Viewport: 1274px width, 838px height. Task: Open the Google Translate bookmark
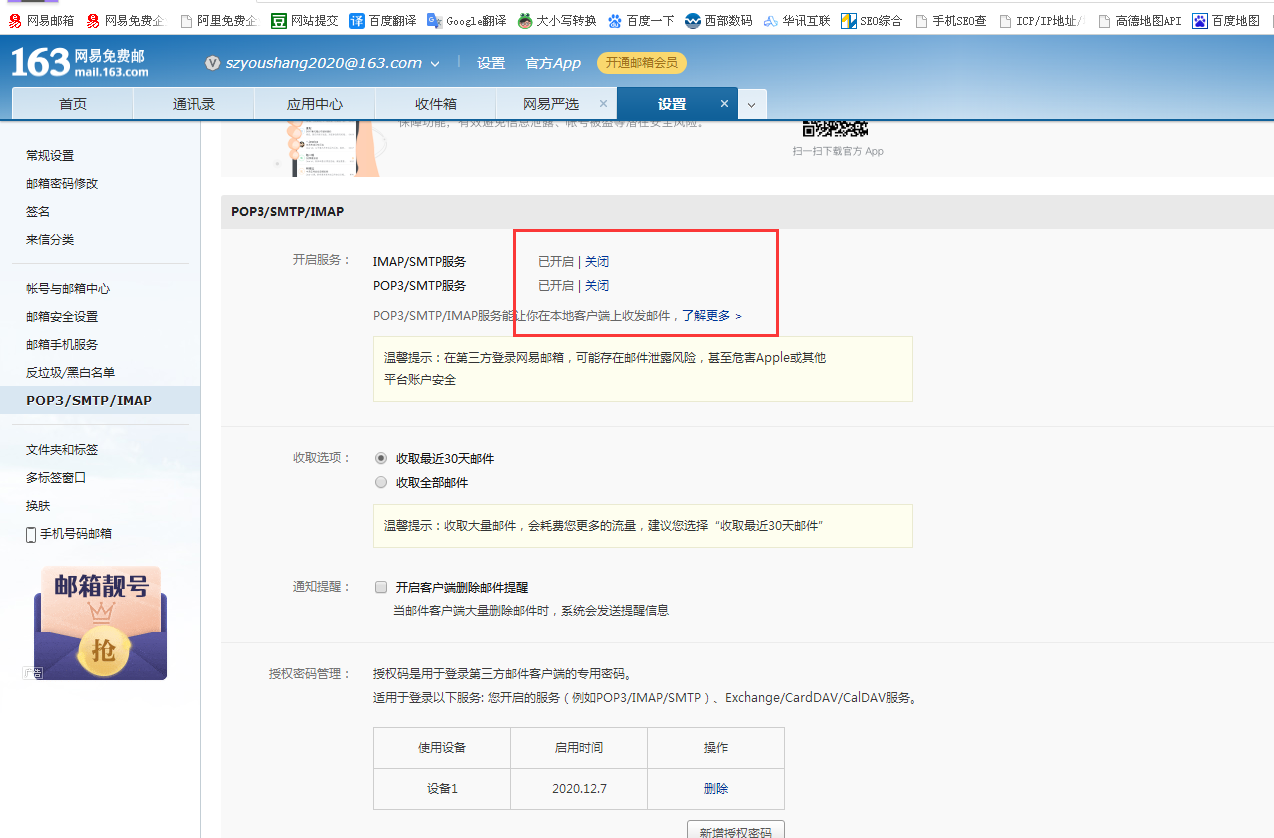pyautogui.click(x=466, y=20)
